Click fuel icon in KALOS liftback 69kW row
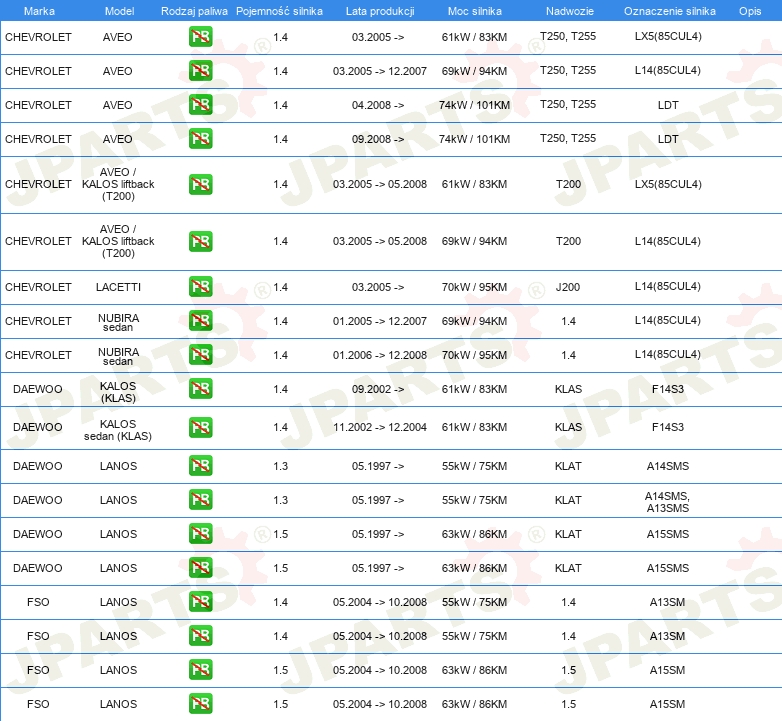This screenshot has height=721, width=782. pos(200,241)
